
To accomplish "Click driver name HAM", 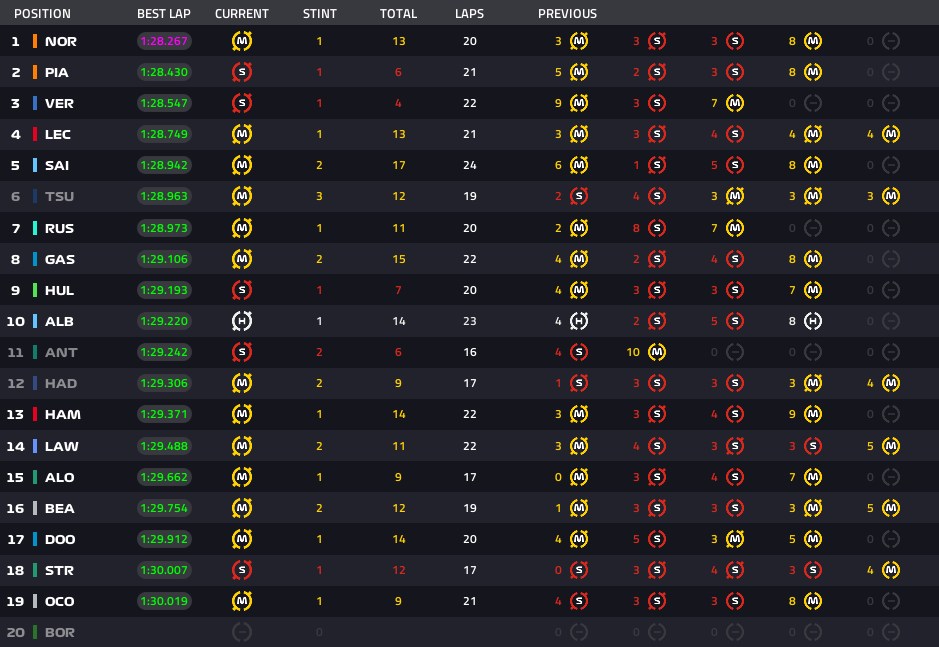I will (63, 414).
